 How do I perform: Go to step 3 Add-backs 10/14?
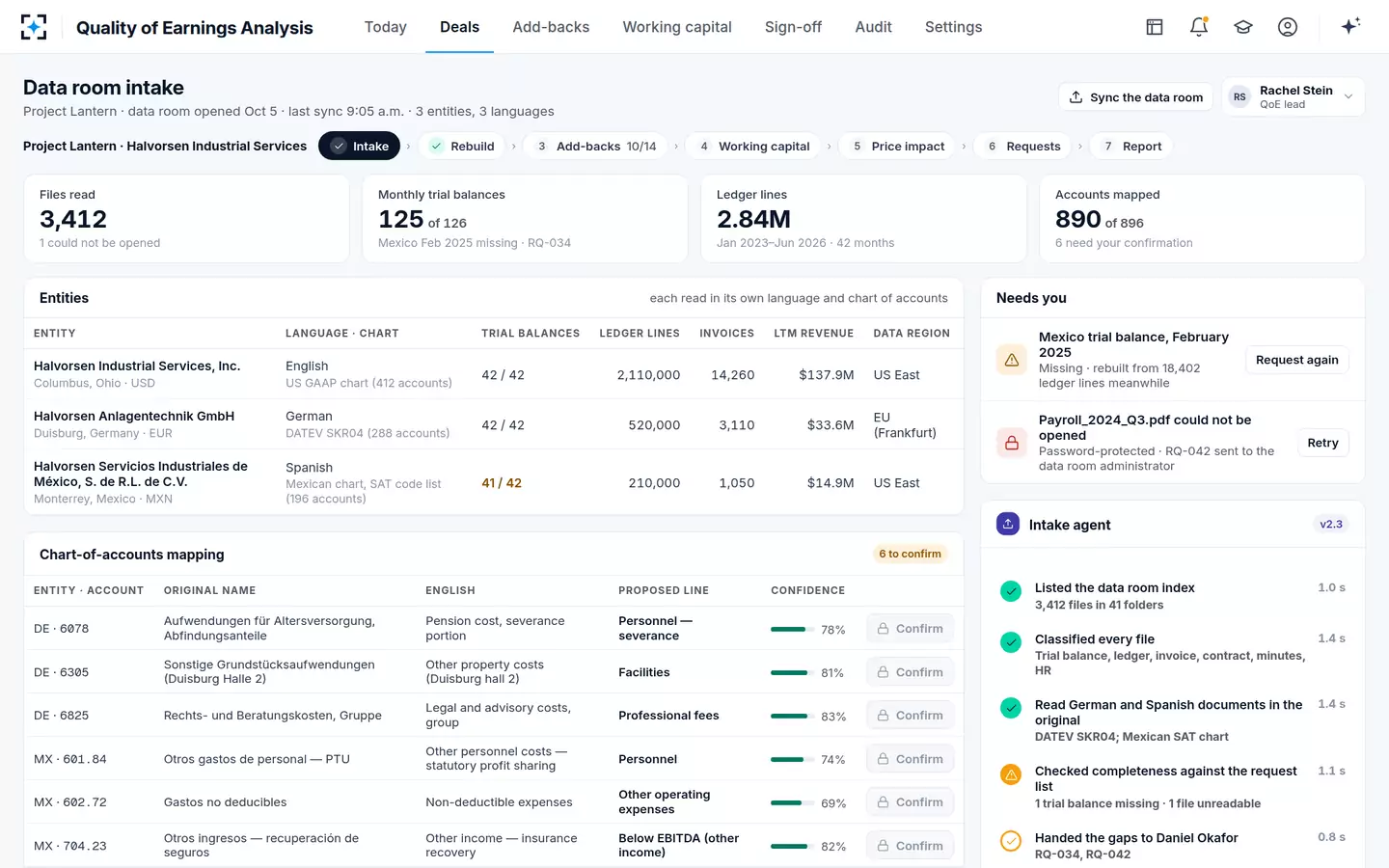click(x=595, y=146)
